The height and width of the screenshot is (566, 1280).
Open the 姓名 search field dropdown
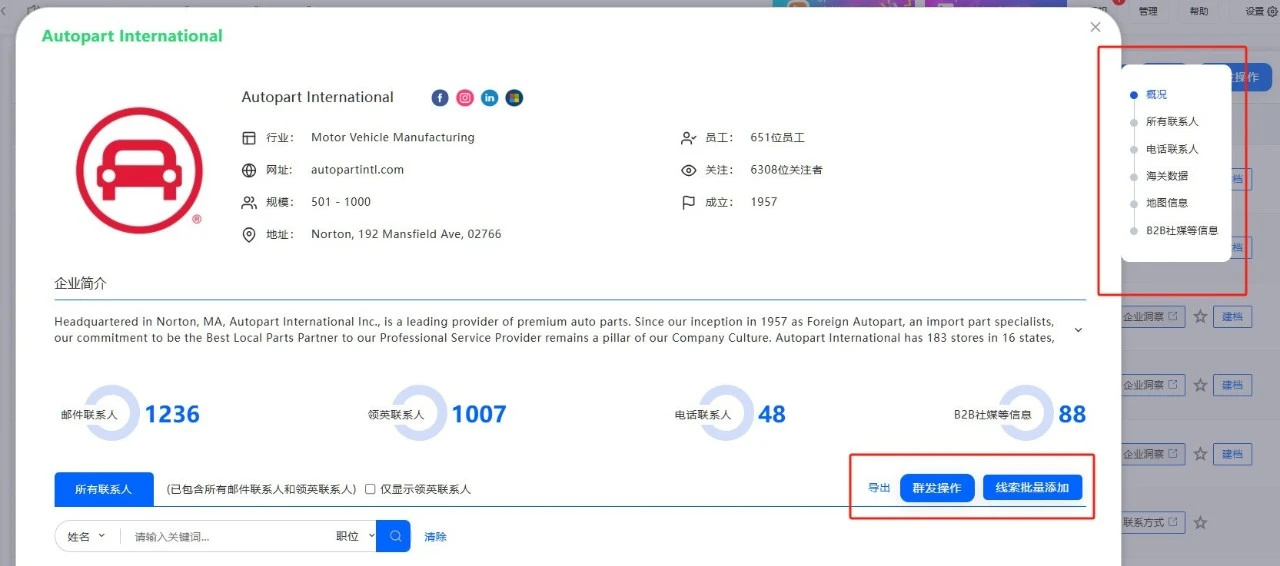tap(86, 537)
